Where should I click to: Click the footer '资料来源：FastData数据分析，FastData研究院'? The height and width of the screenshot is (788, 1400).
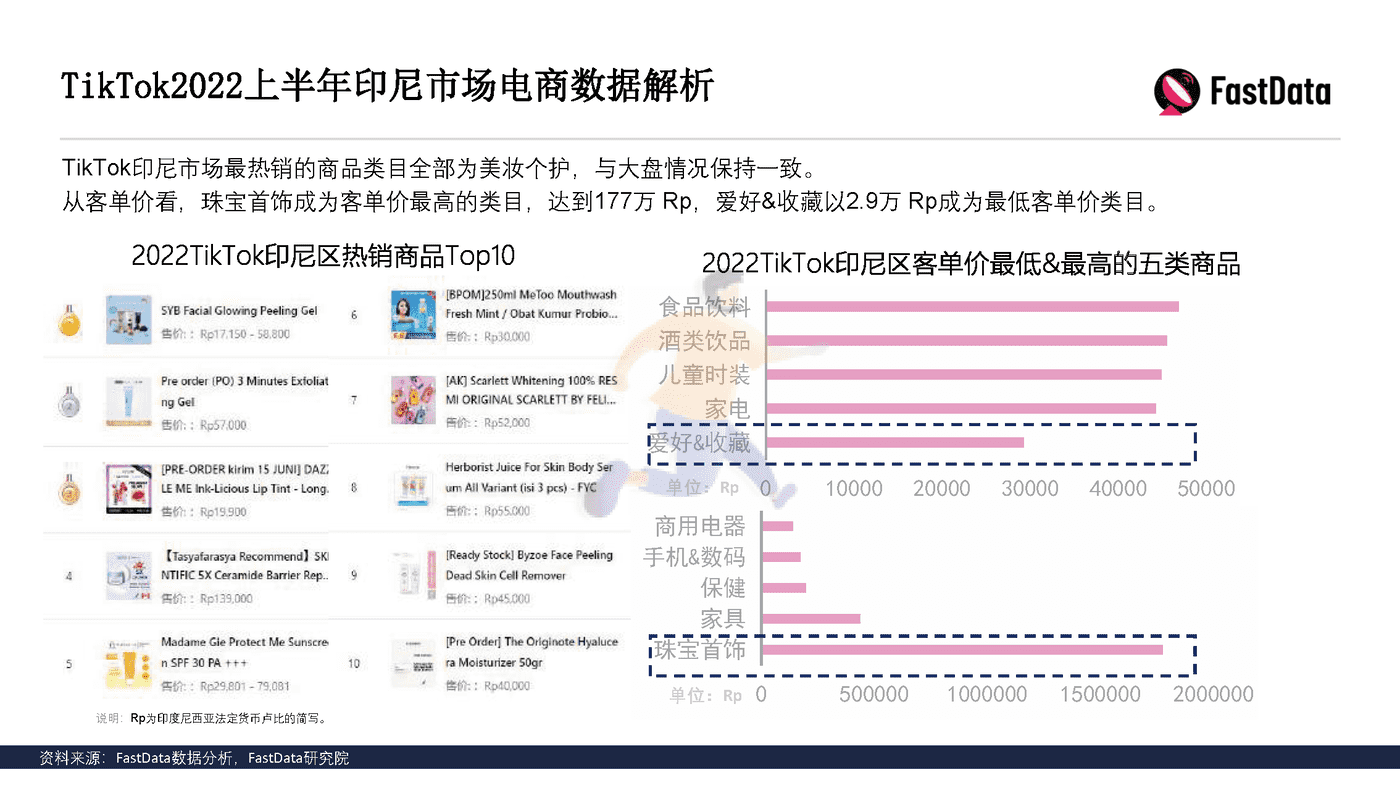pos(194,758)
